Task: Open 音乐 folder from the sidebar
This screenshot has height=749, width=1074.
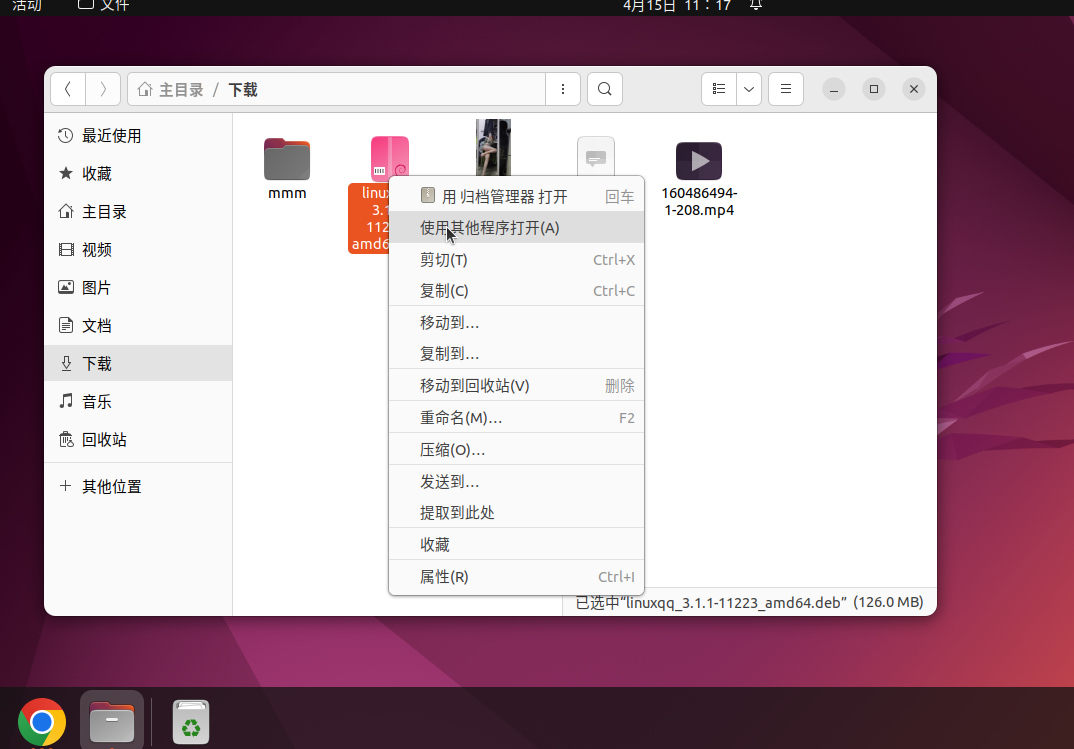Action: tap(97, 401)
